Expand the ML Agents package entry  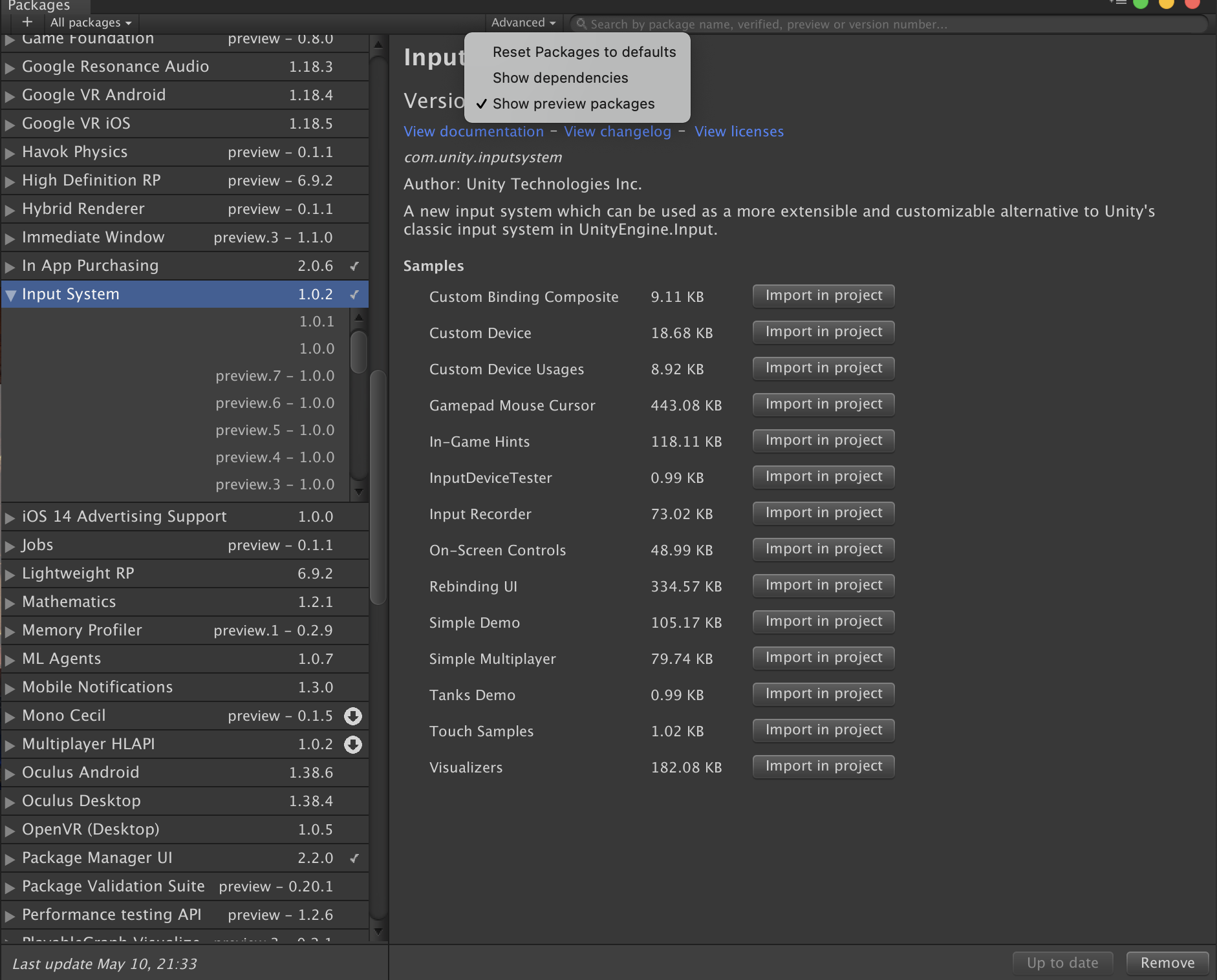click(x=10, y=659)
